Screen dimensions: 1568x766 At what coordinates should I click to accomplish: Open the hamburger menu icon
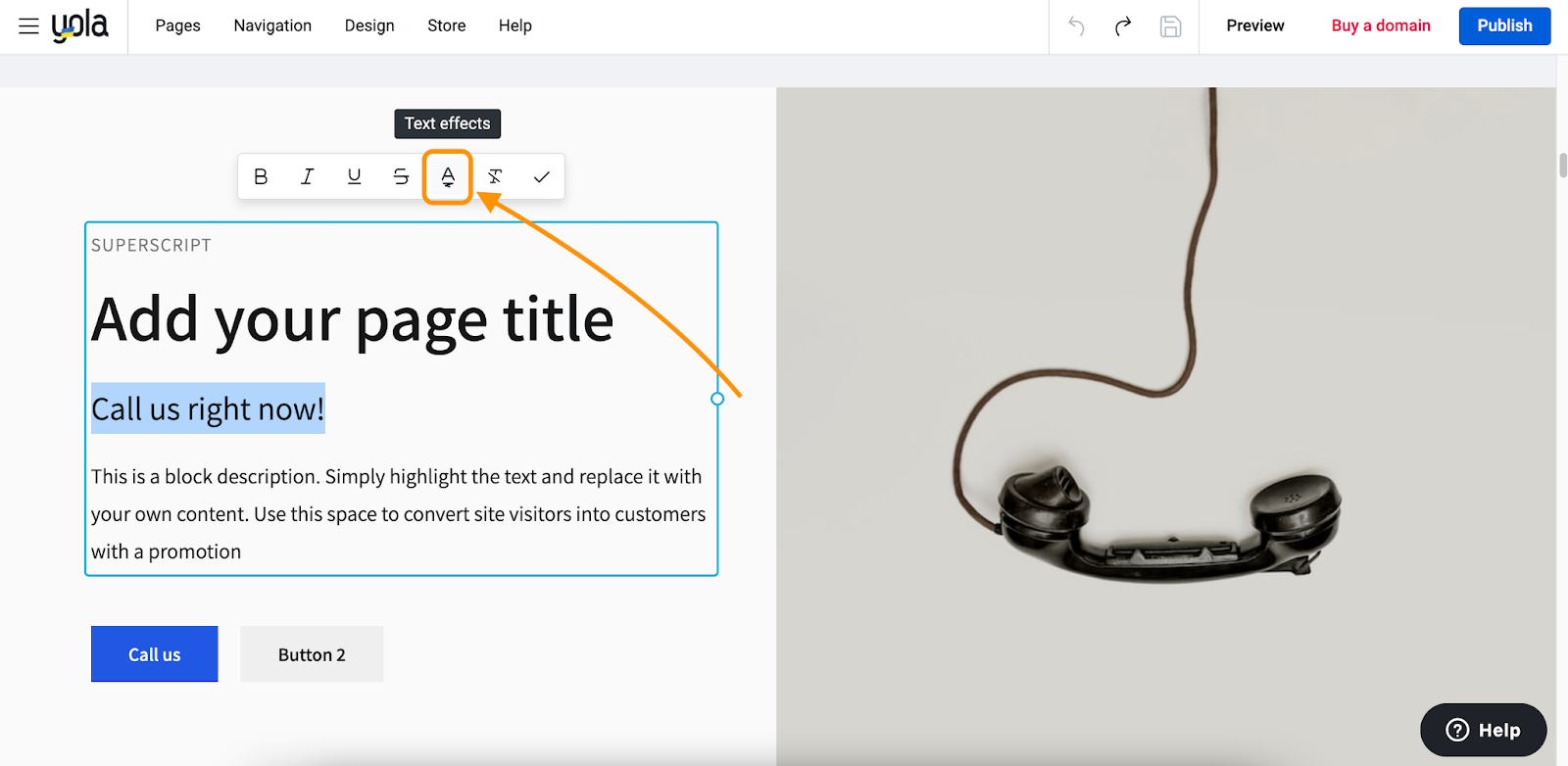coord(28,26)
